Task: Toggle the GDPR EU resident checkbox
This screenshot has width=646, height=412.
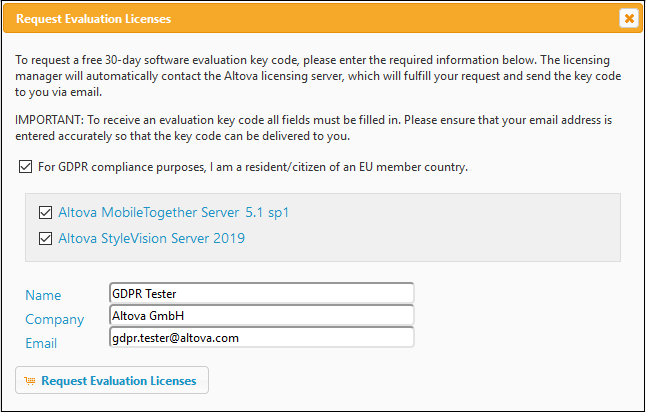Action: (25, 167)
